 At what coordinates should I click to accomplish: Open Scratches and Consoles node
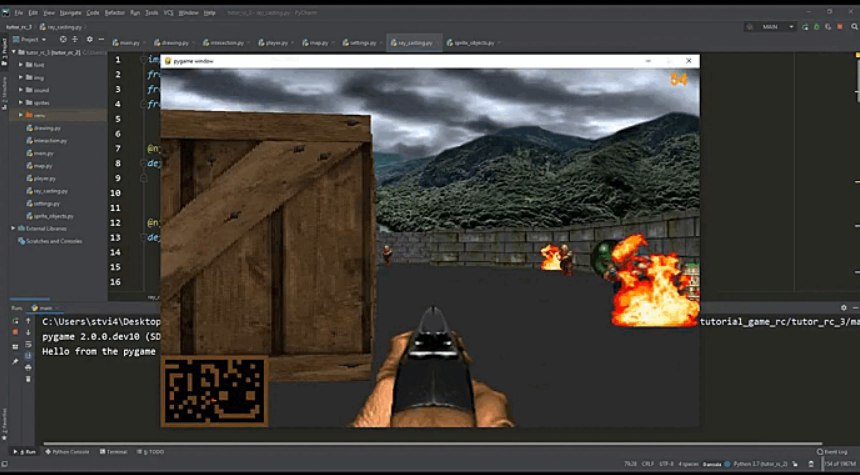50,241
